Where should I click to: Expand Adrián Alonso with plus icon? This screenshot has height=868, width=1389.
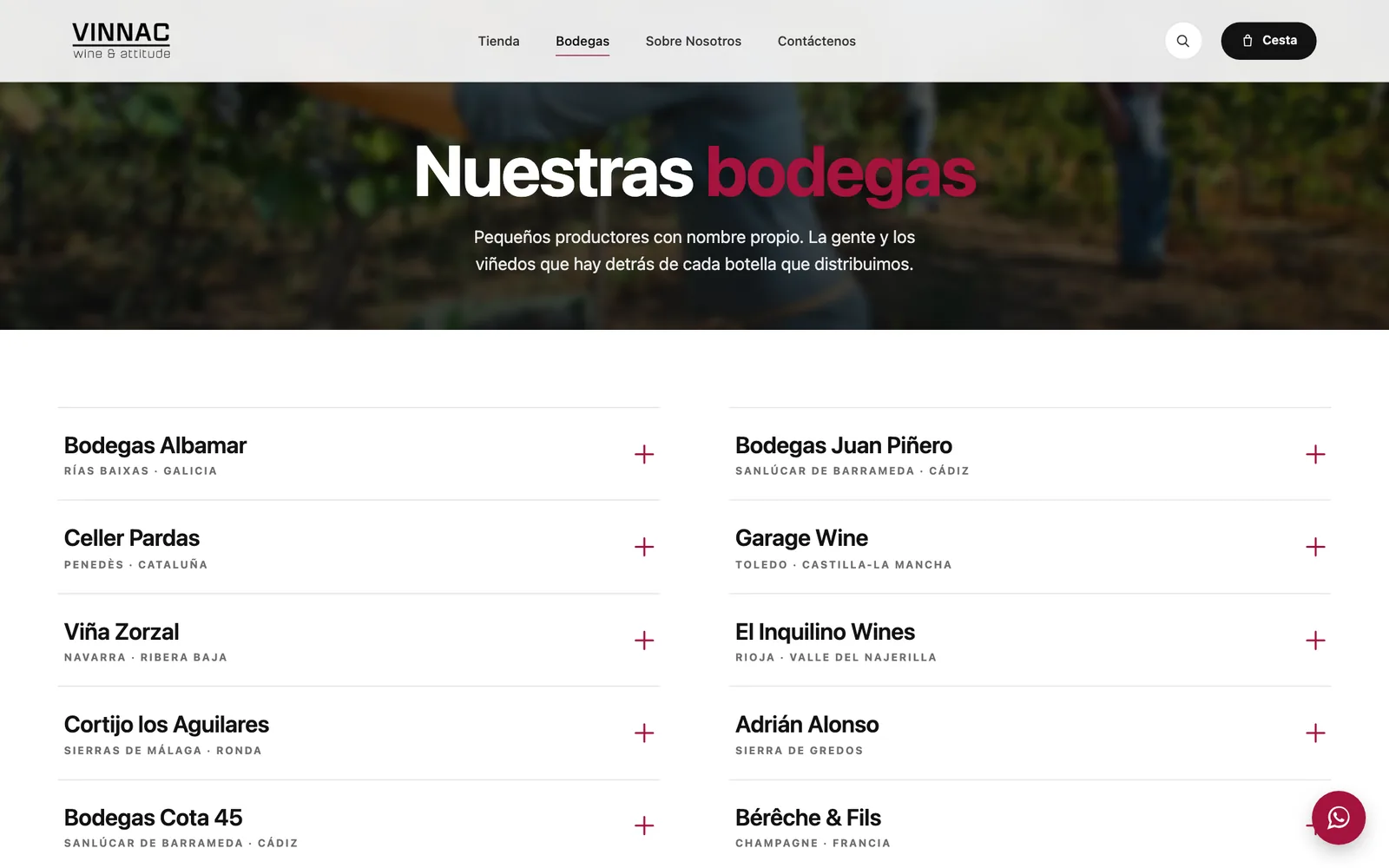pos(1315,733)
